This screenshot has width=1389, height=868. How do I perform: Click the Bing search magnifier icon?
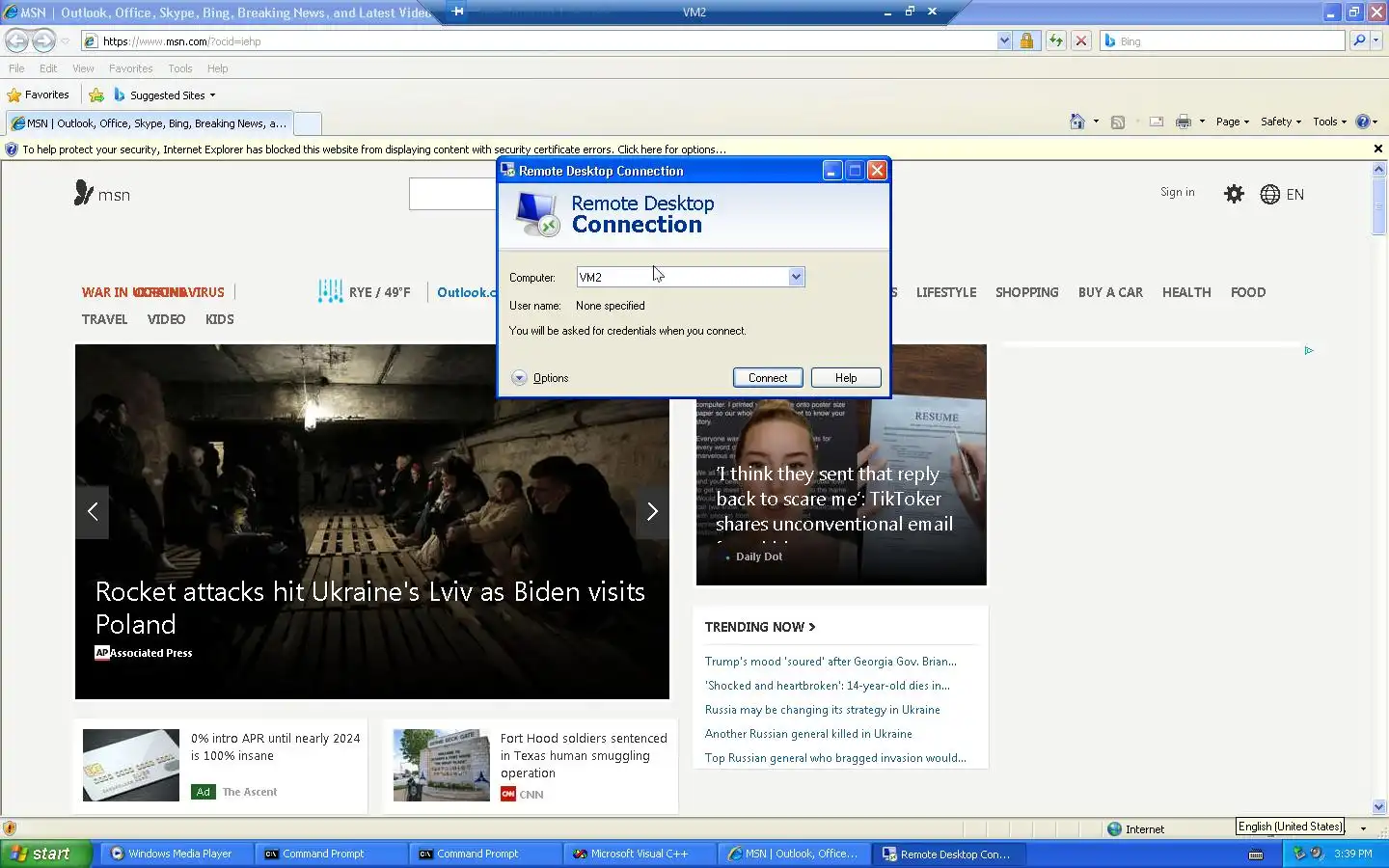[x=1359, y=41]
